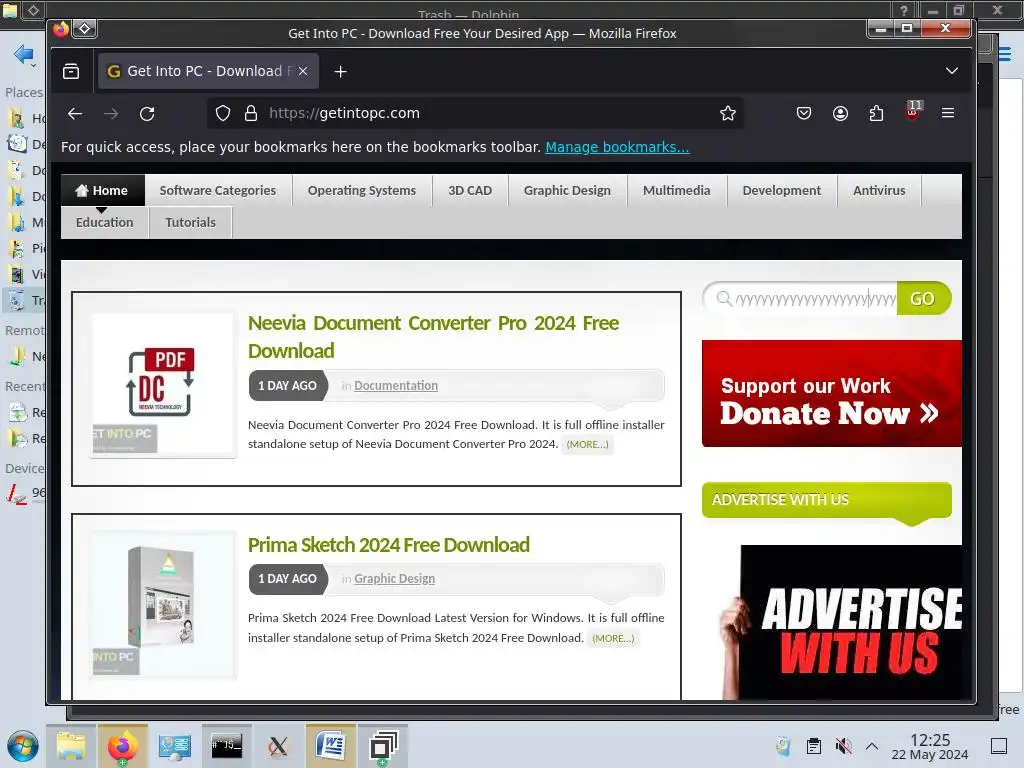This screenshot has height=768, width=1024.
Task: Save page to Pocket
Action: 804,114
